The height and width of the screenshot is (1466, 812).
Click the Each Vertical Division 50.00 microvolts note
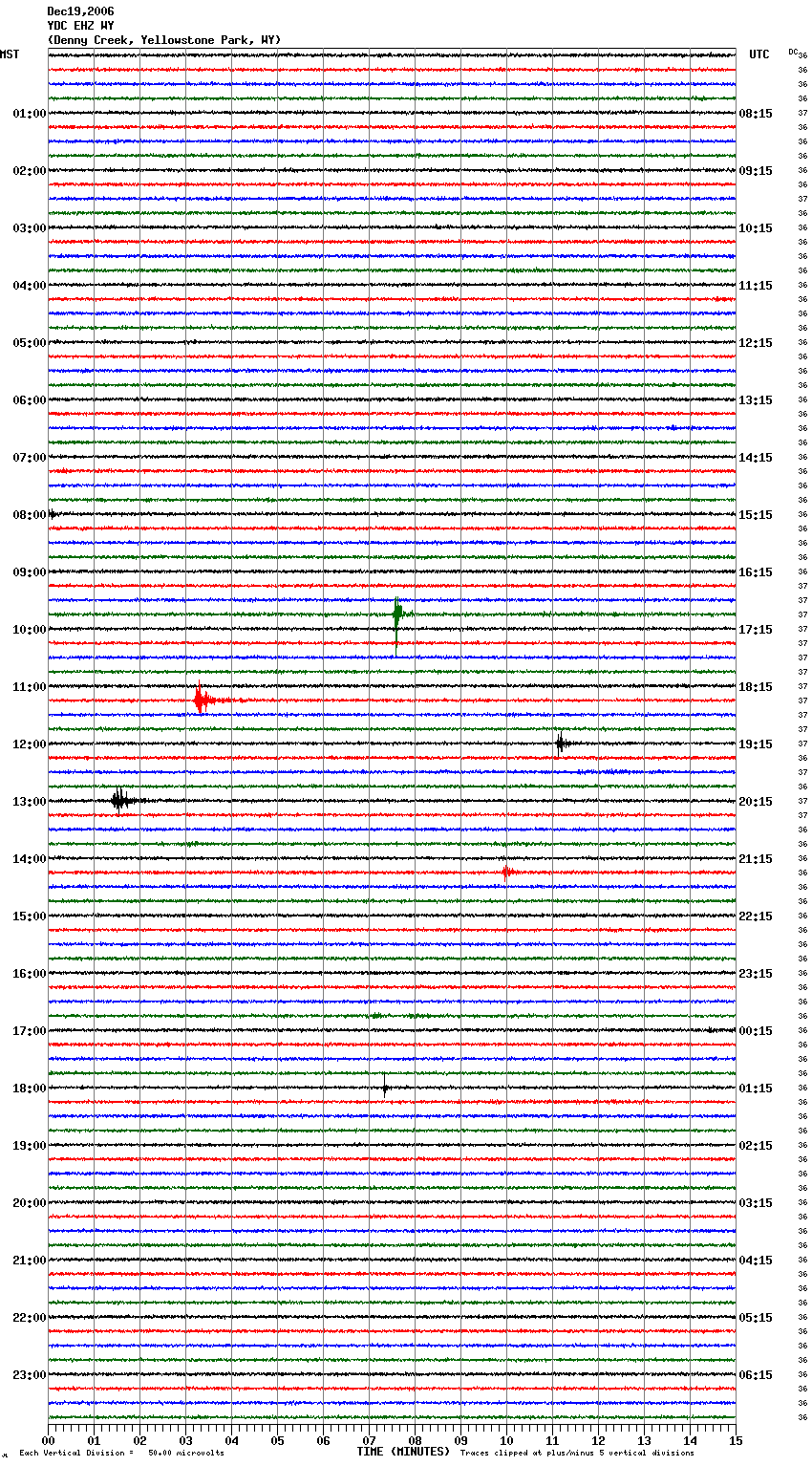coord(121,1454)
